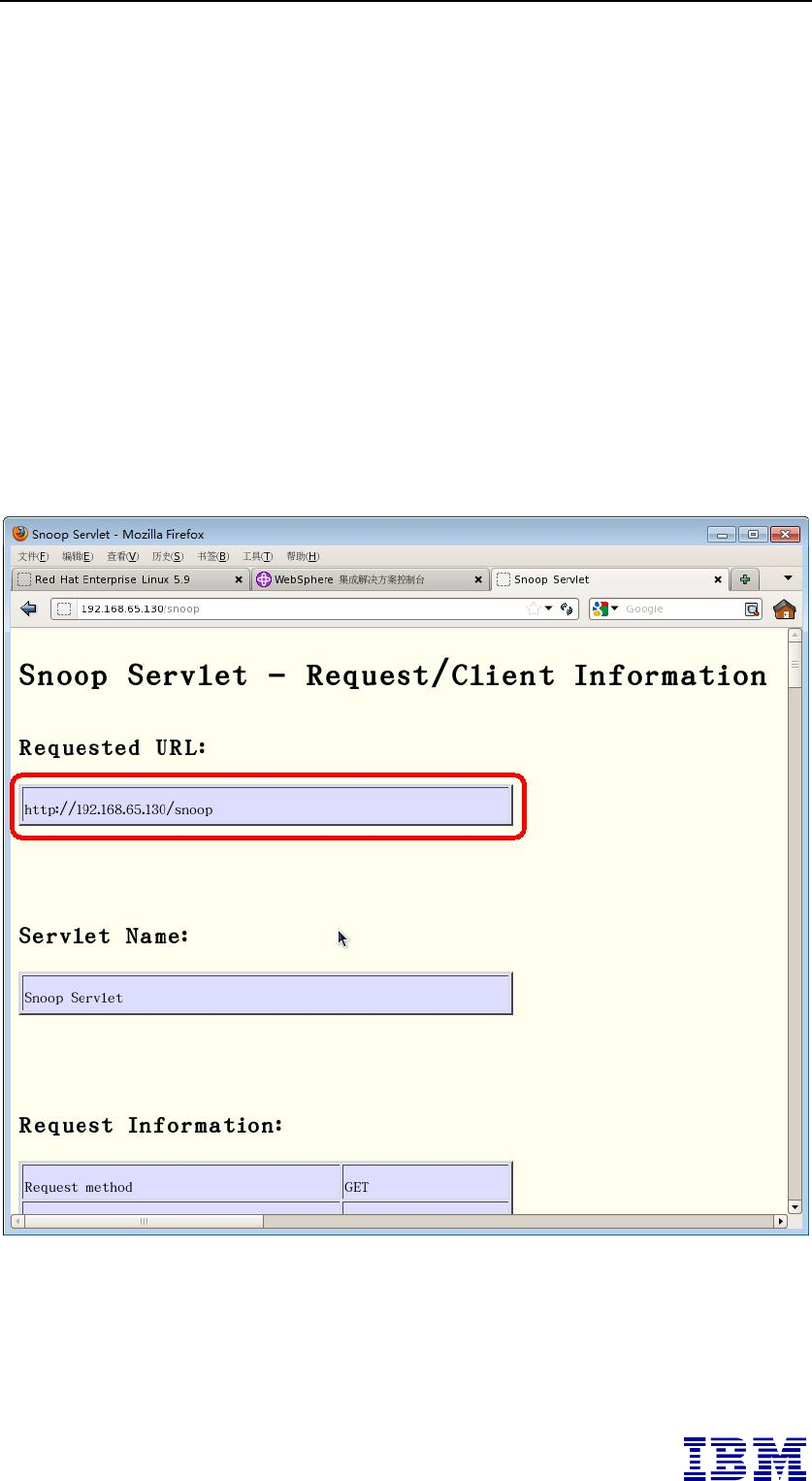Screen dimensions: 812x1481
Task: Click the http://192.168.65.130/snoop URL text
Action: coord(118,808)
